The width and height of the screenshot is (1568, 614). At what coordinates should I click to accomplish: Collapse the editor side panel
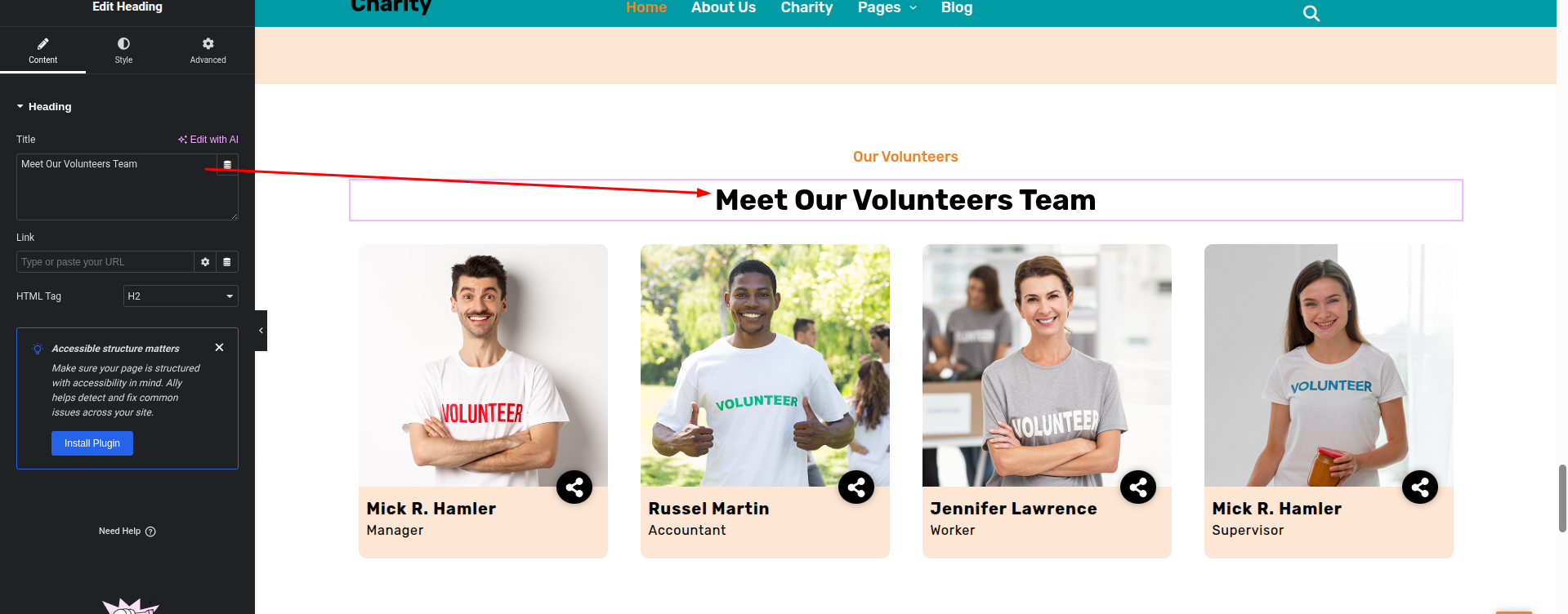[x=261, y=331]
